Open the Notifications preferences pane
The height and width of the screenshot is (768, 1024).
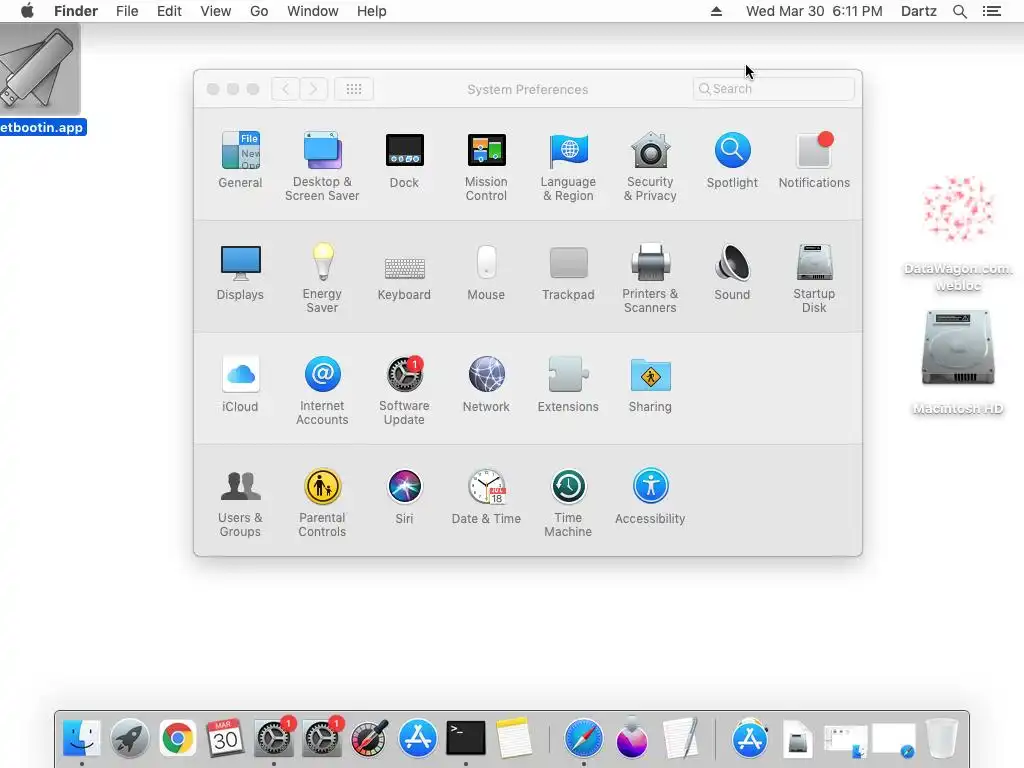point(814,160)
